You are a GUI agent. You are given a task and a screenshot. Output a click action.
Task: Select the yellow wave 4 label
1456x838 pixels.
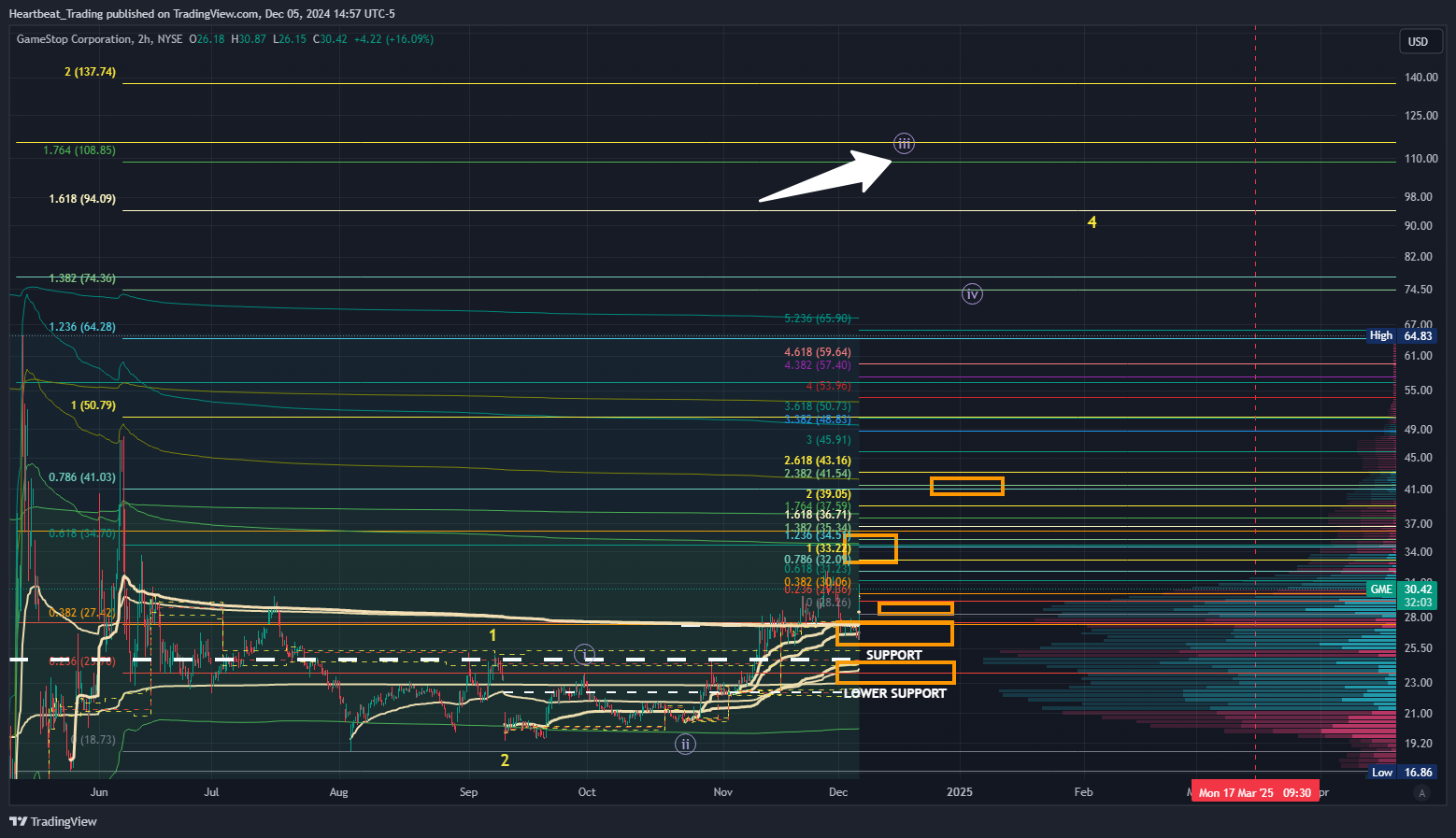1092,222
